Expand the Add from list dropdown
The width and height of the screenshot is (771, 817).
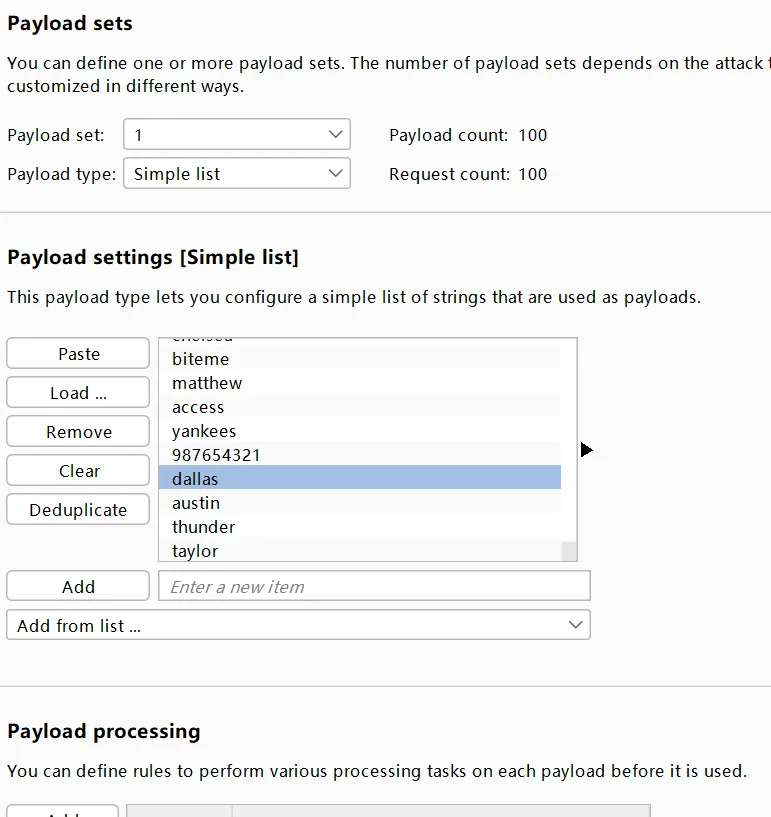(x=298, y=625)
